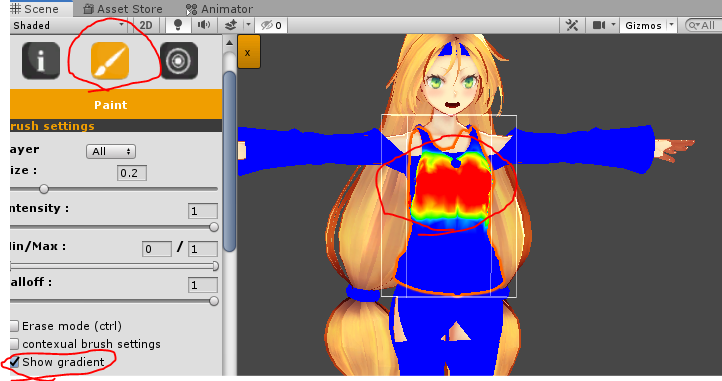Toggle scene audio speaker icon
722x381 pixels.
point(204,25)
